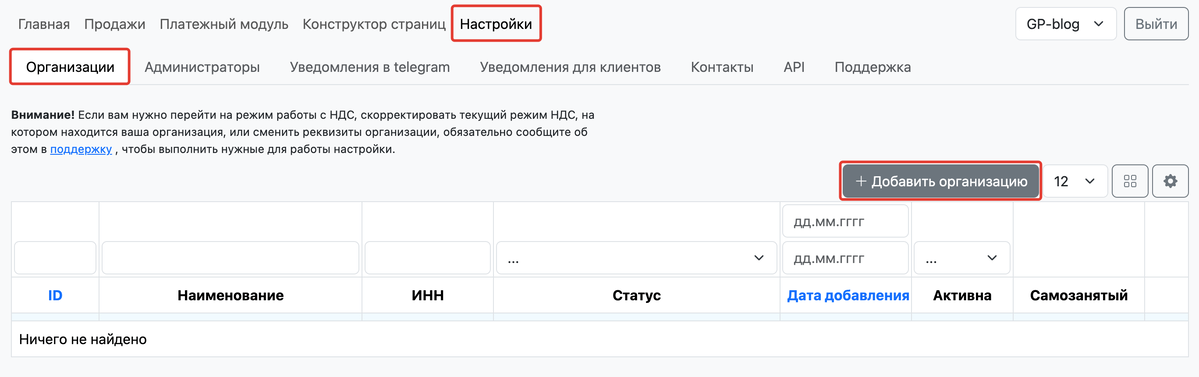Open Конструктор страниц in top menu
Viewport: 1199px width, 377px height.
click(374, 24)
